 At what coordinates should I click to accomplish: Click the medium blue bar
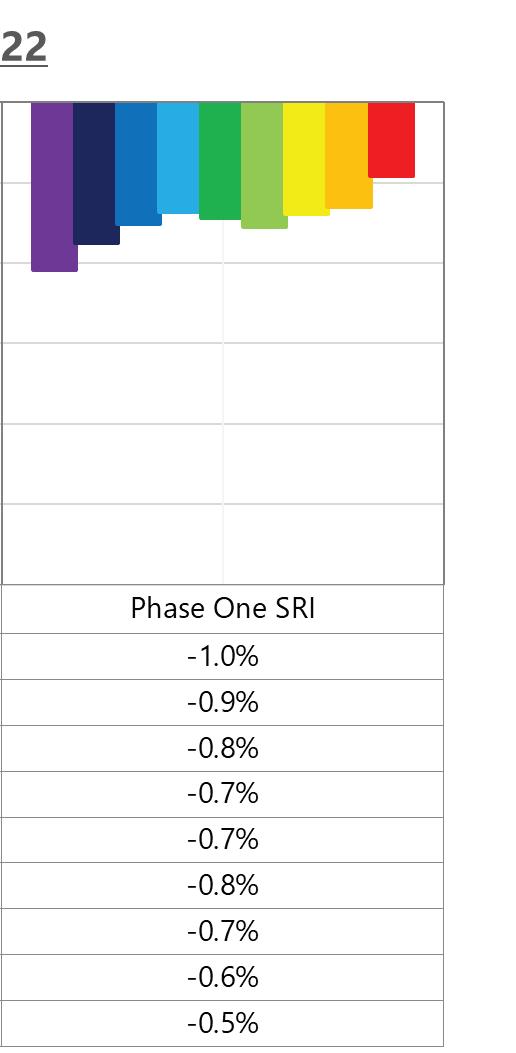[138, 164]
